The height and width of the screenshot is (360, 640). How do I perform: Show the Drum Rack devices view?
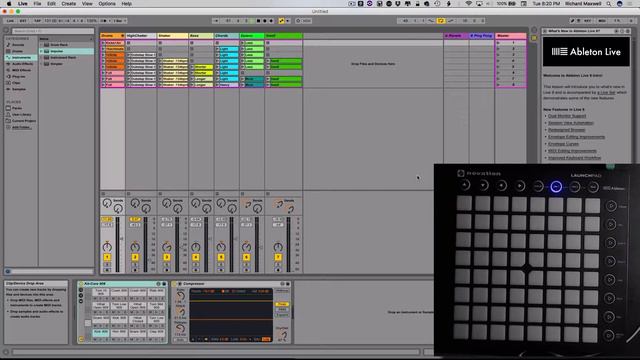coord(81,301)
